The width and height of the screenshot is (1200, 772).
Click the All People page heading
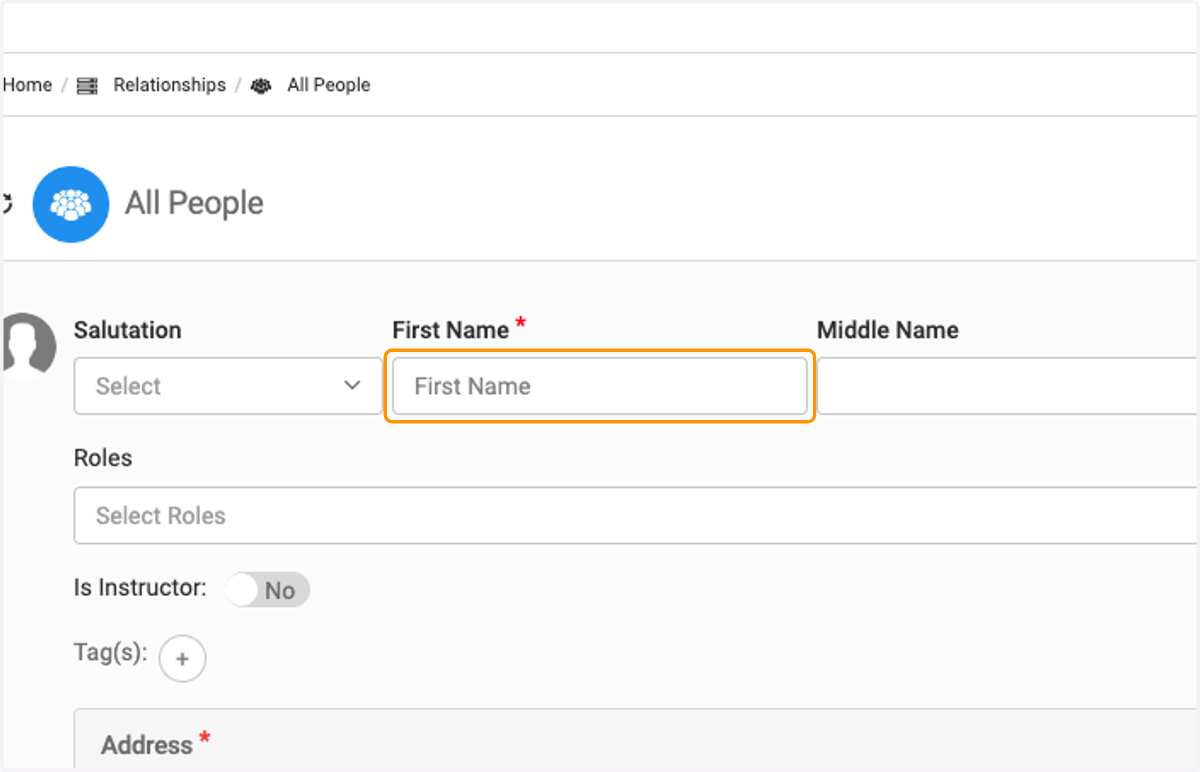coord(194,203)
